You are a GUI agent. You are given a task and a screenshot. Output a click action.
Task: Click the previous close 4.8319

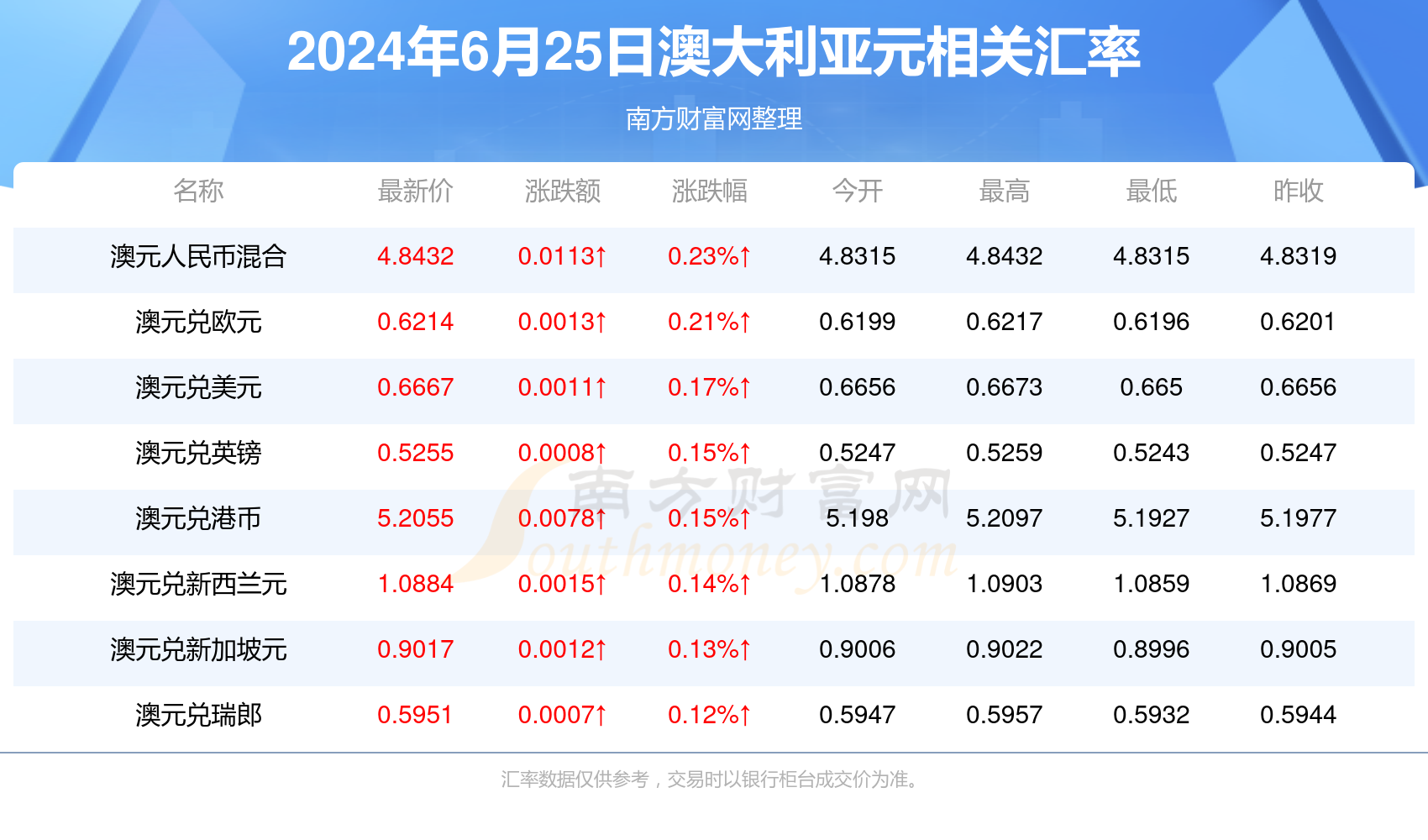1299,256
